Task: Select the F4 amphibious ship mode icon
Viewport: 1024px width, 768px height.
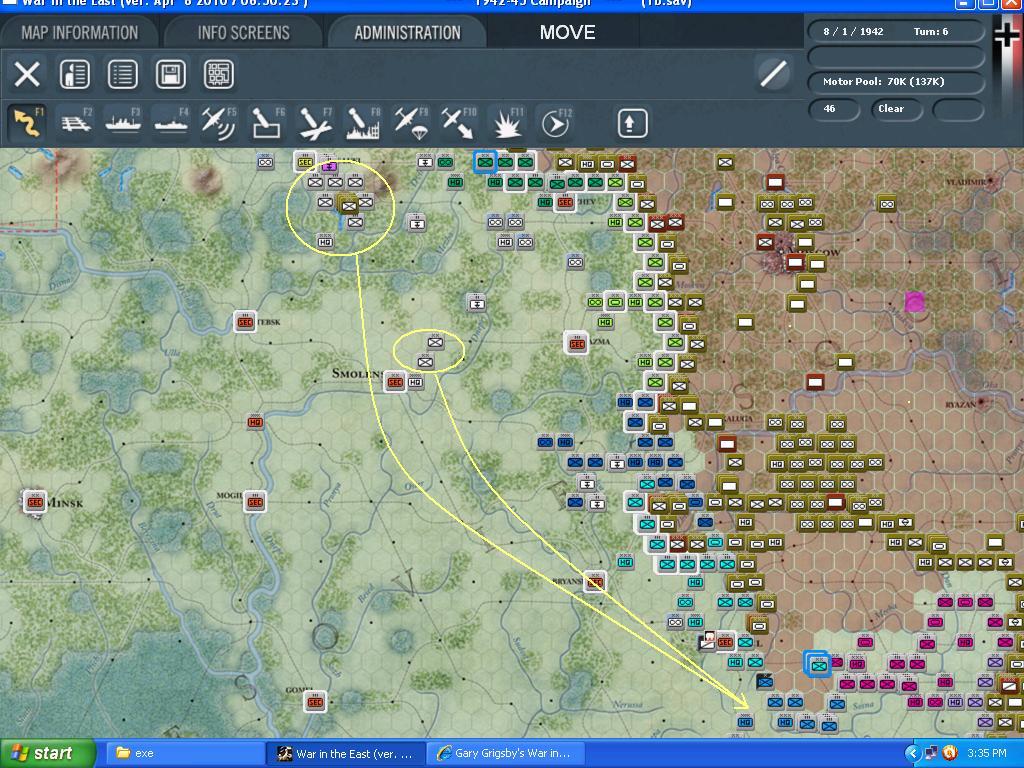Action: (x=171, y=123)
